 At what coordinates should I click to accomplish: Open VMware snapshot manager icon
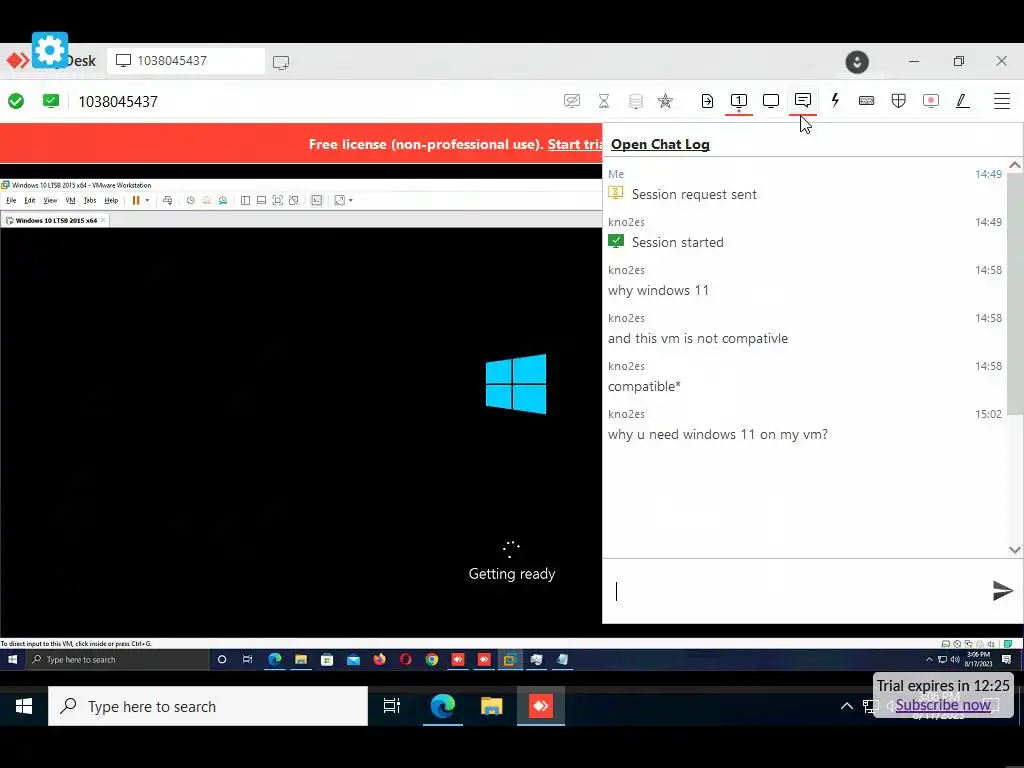coord(223,200)
